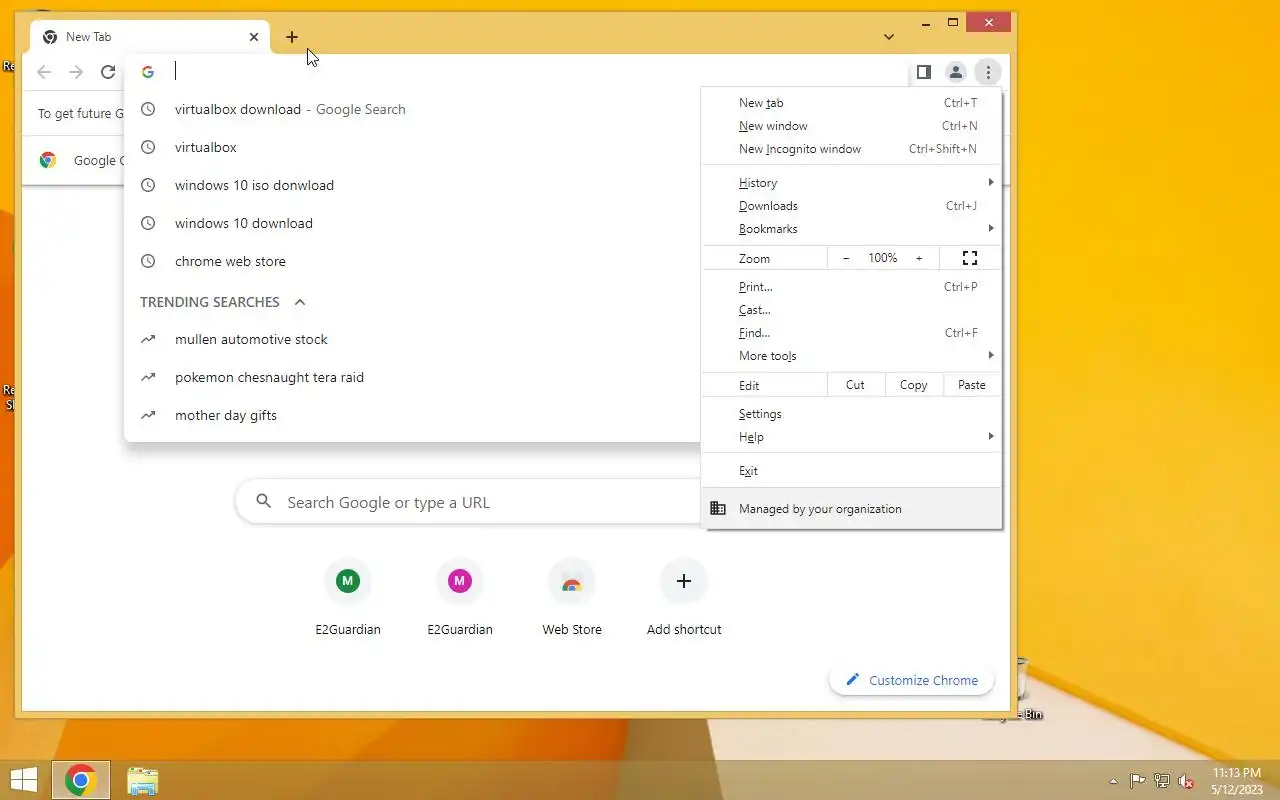Increase zoom with plus button
Screen dimensions: 1280x800
coord(919,258)
